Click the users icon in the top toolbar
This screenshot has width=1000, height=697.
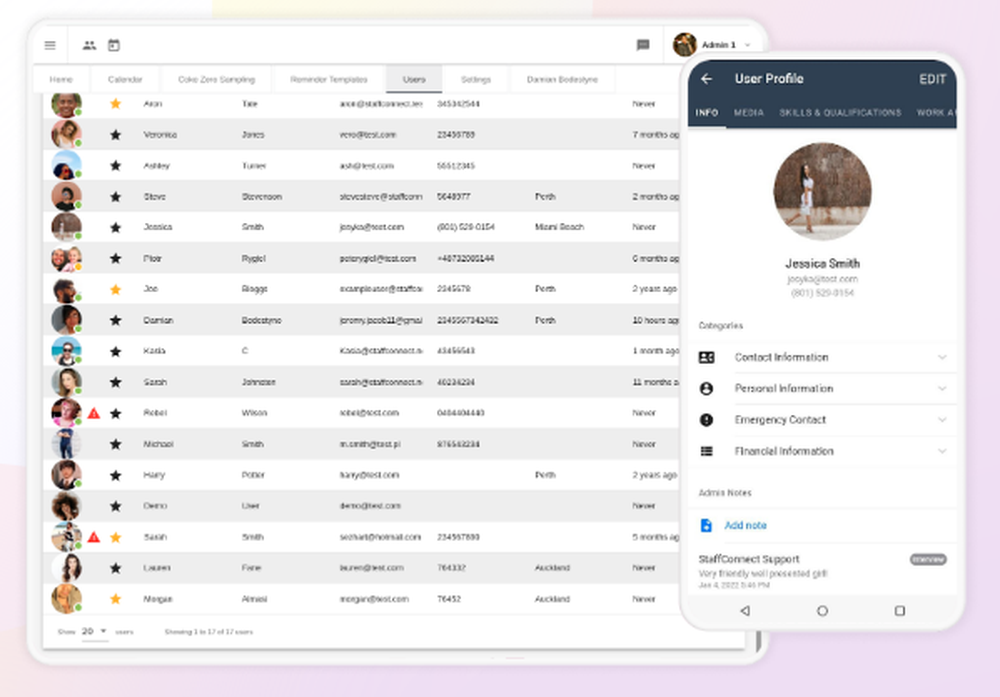point(90,44)
